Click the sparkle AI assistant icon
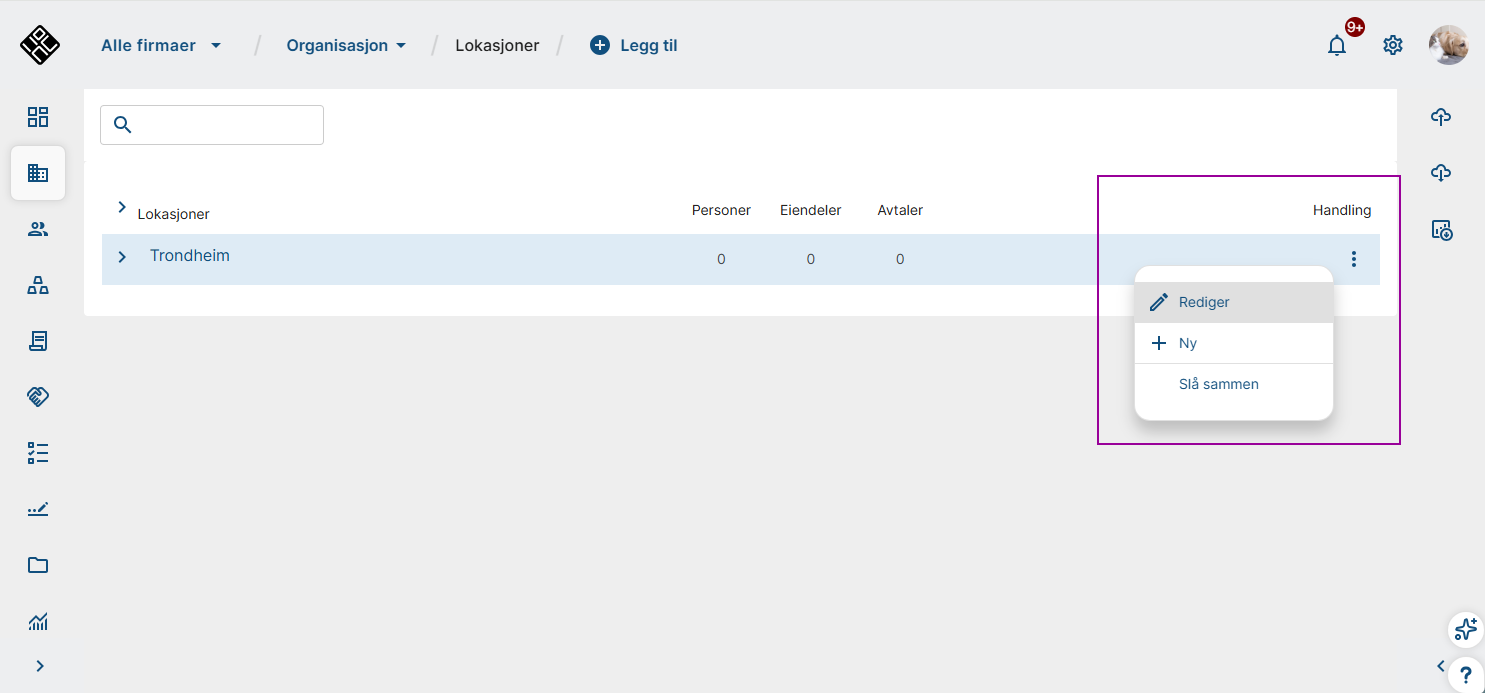1485x693 pixels. point(1465,629)
